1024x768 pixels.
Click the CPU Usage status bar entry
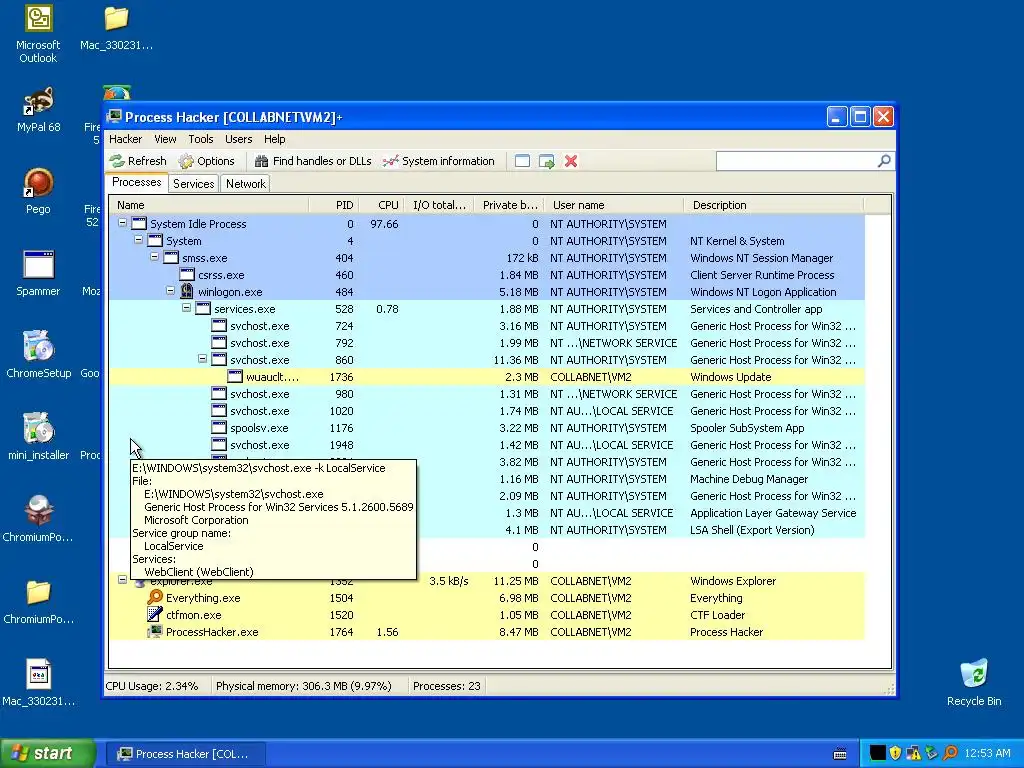(152, 686)
